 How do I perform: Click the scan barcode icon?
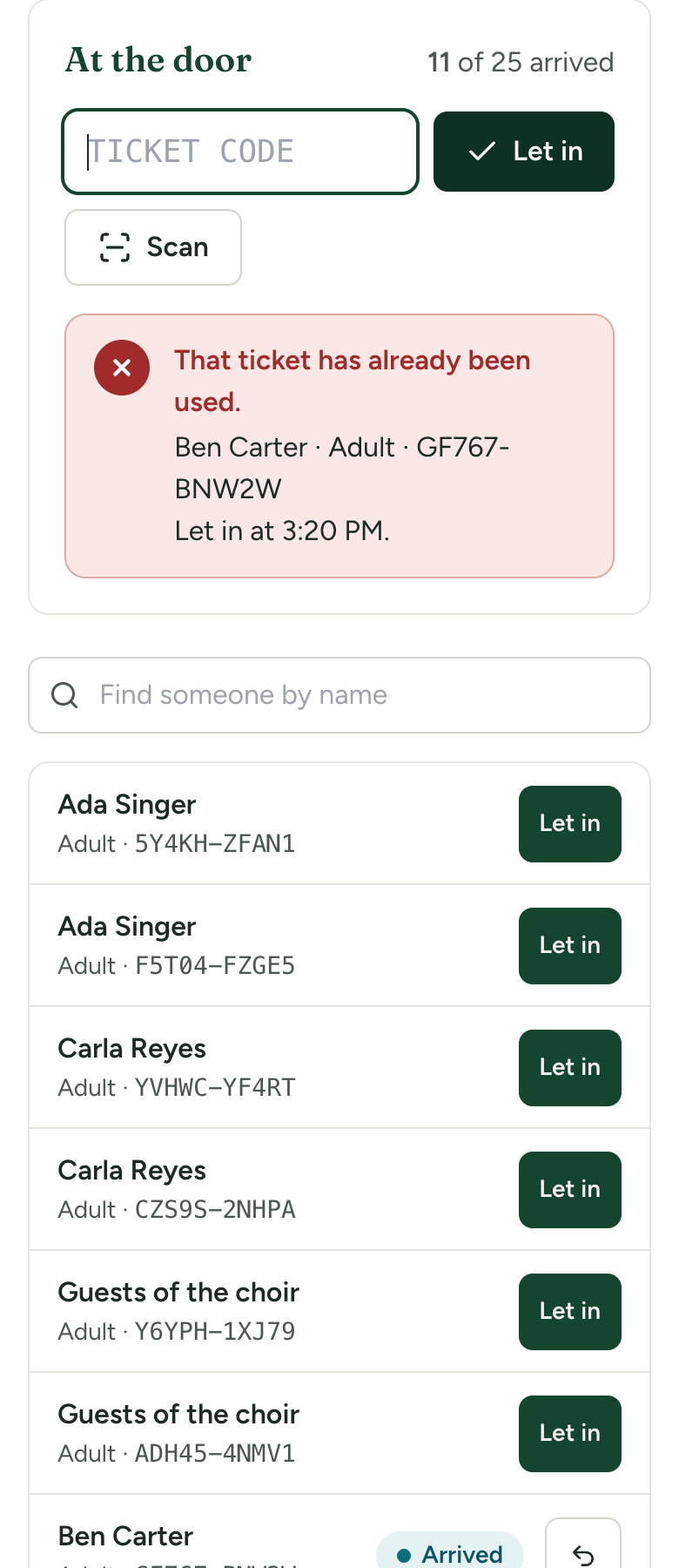(x=115, y=247)
